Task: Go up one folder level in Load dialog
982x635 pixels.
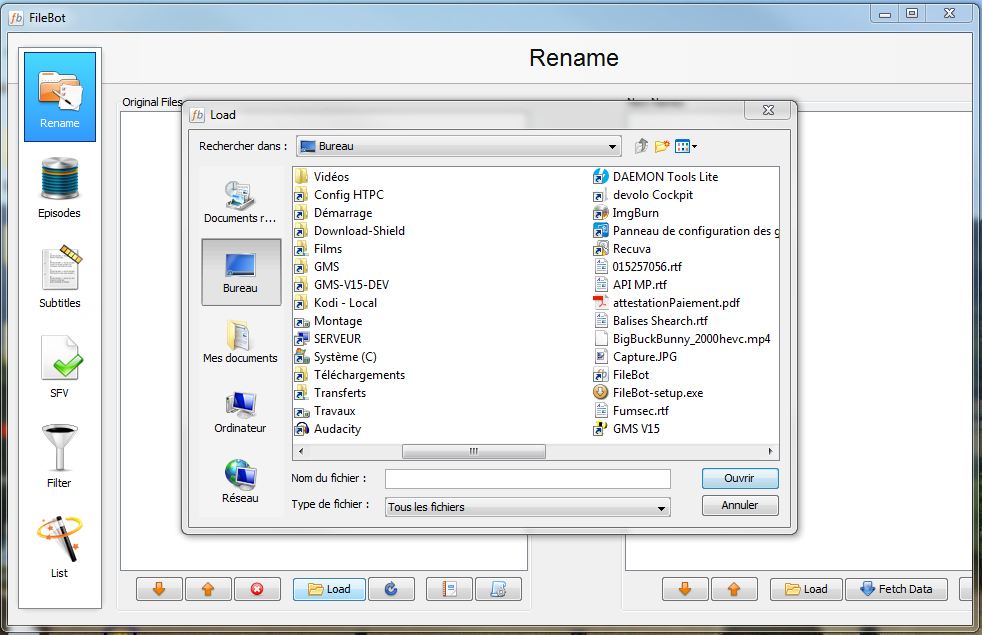Action: tap(641, 147)
